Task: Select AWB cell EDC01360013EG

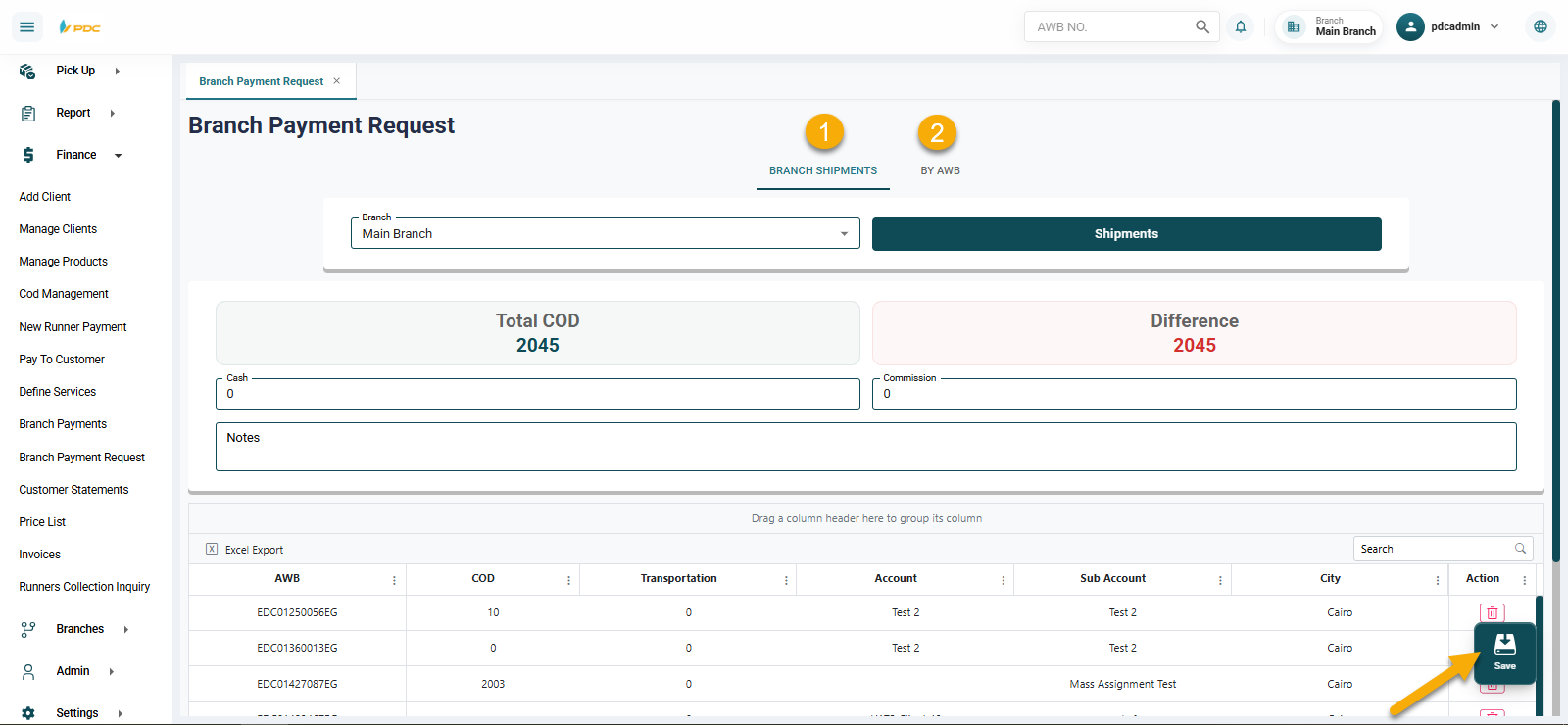Action: point(297,648)
